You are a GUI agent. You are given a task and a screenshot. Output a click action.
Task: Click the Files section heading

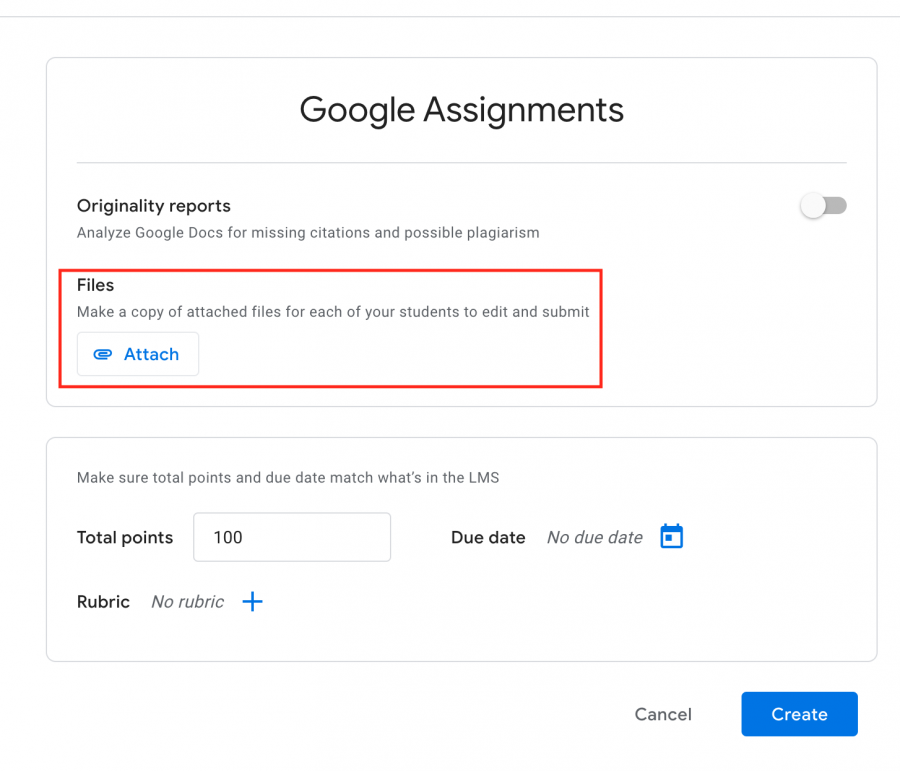click(95, 285)
